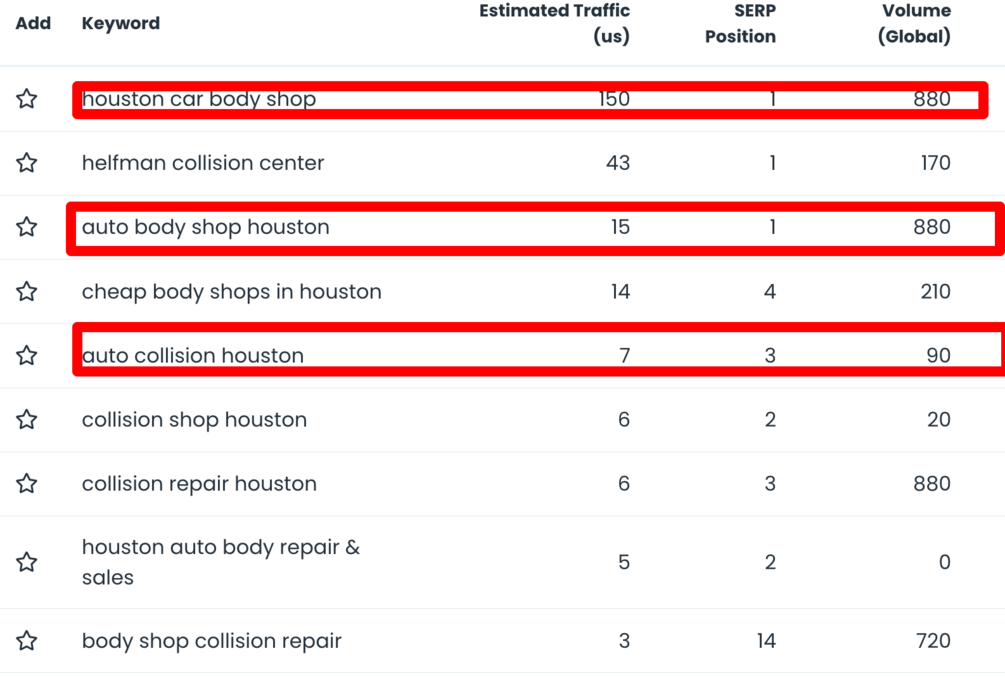Open 'helfman collision center' keyword text

203,163
